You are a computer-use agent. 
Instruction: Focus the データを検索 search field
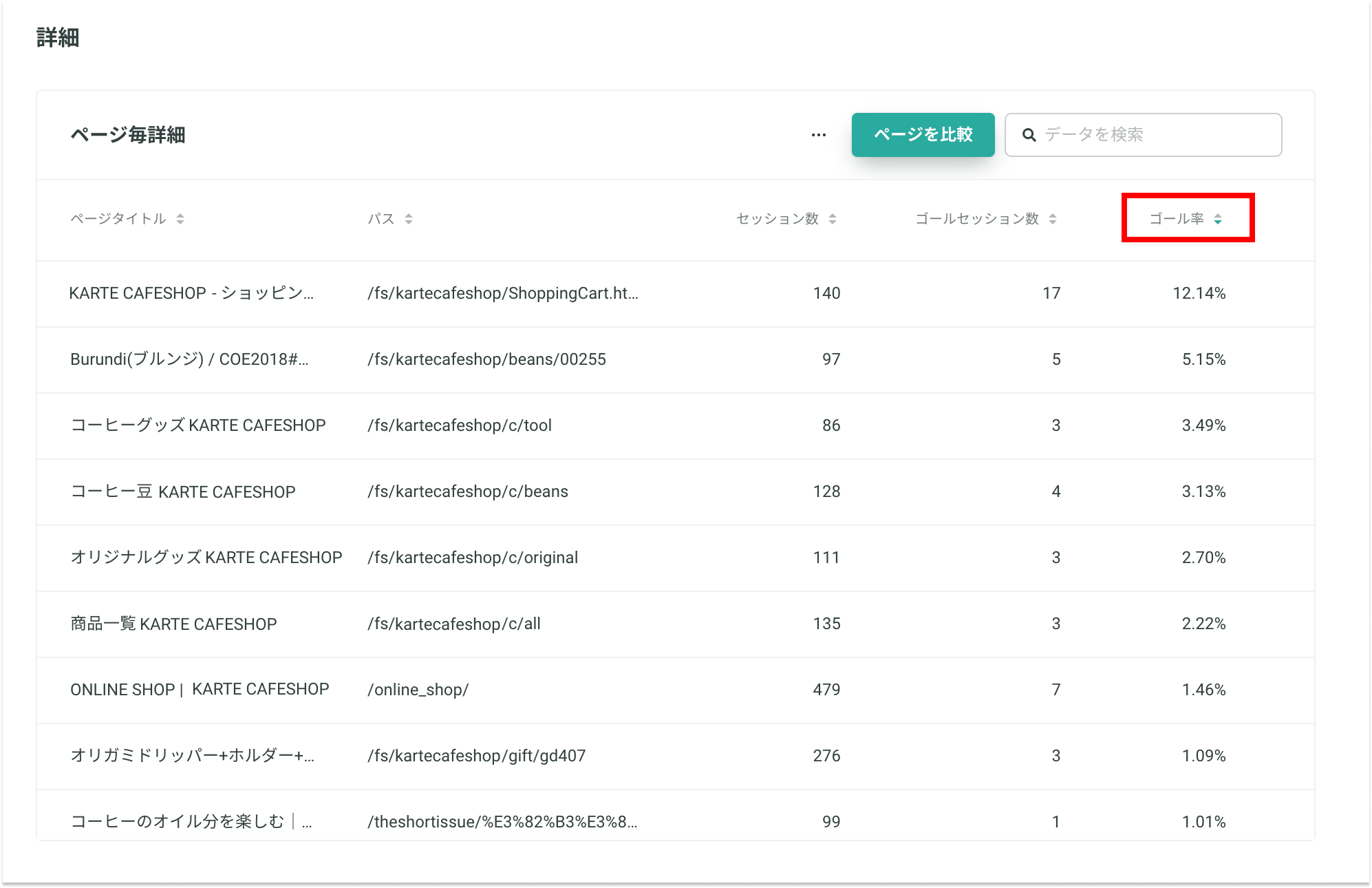point(1143,135)
